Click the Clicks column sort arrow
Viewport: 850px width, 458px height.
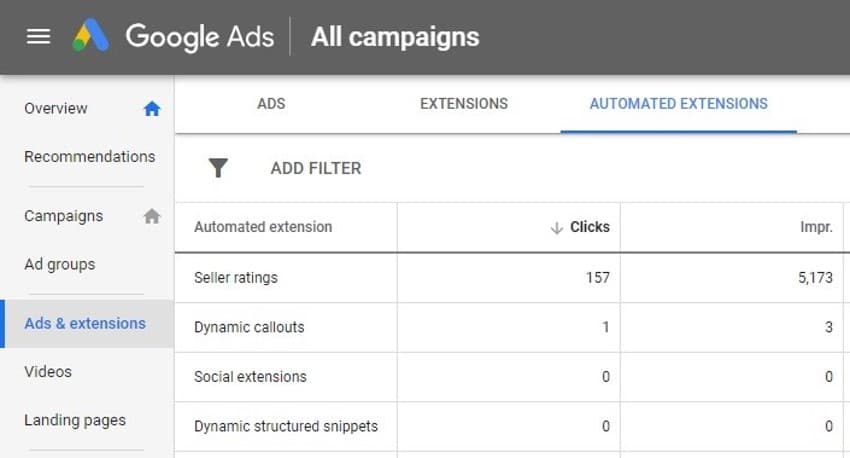[557, 228]
